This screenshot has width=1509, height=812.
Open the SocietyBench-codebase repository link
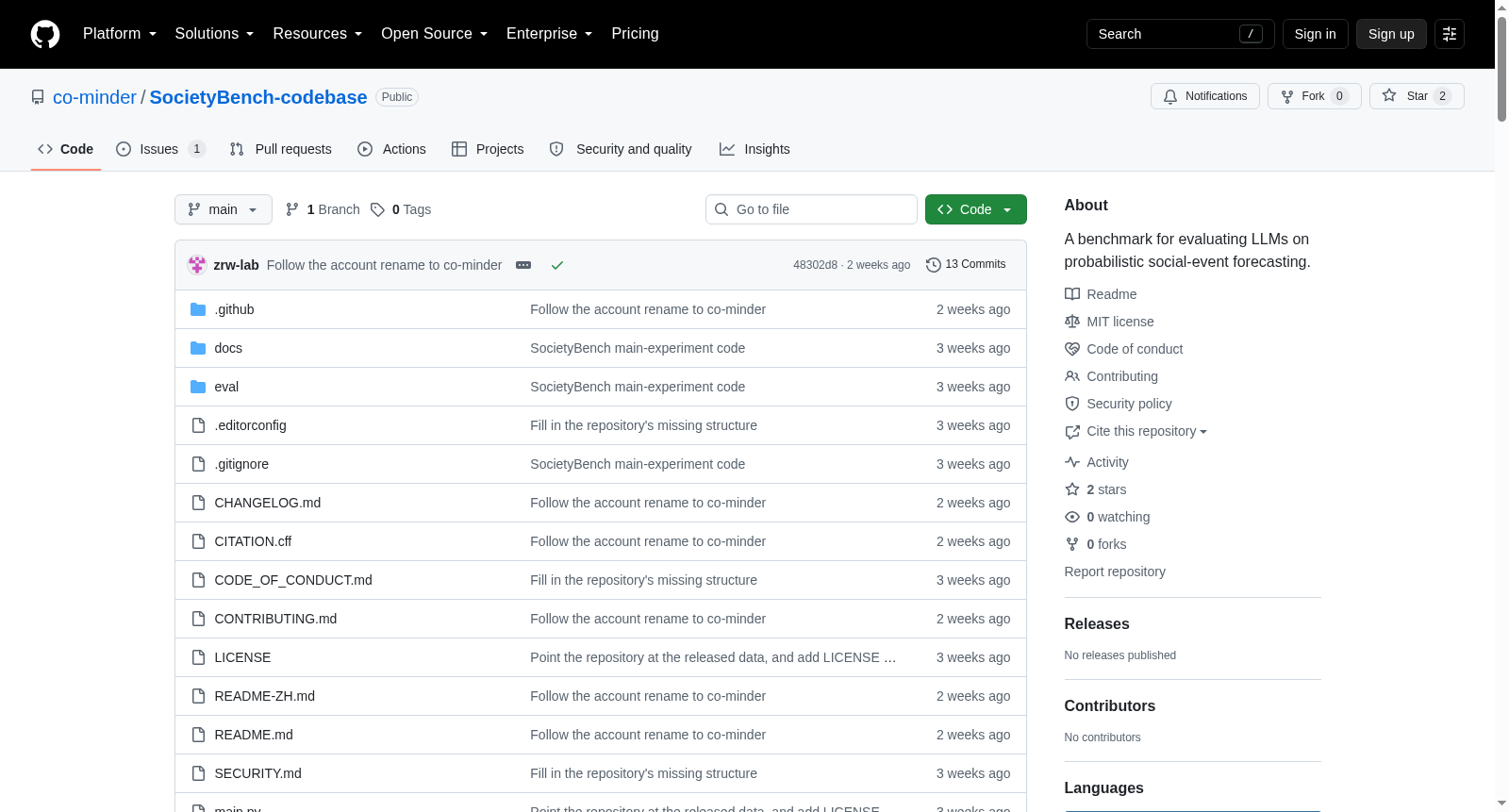coord(258,97)
